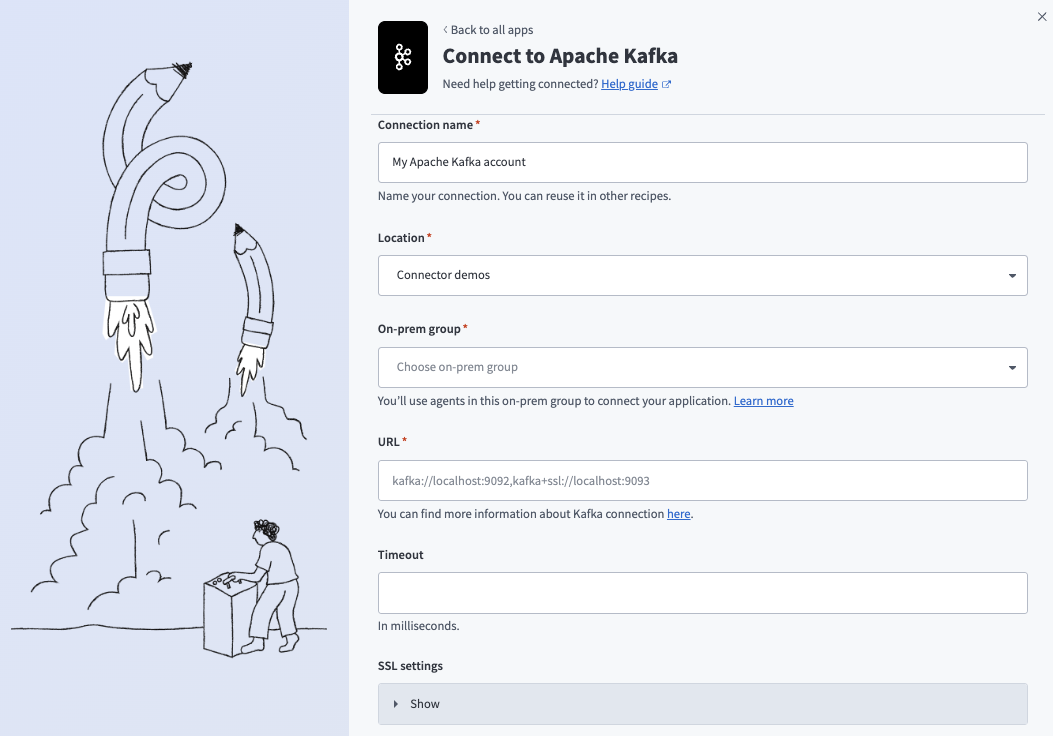Click the My Apache Kafka account text
The image size is (1053, 736).
tap(461, 162)
